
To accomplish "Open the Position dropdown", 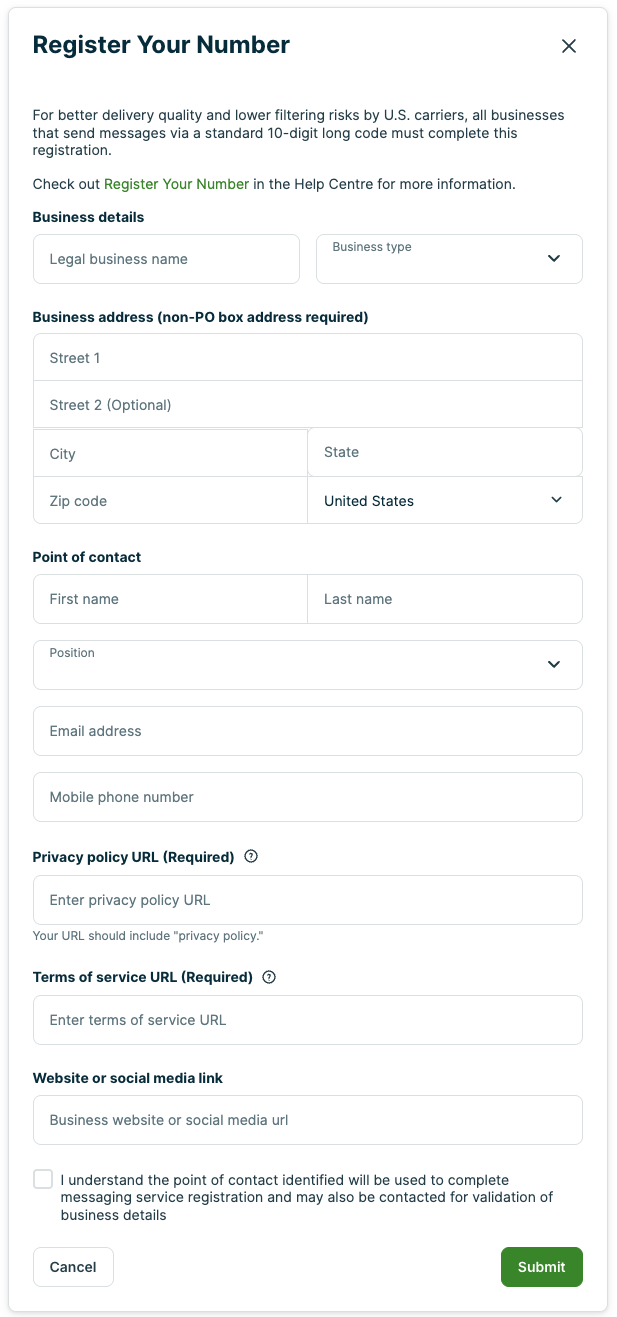I will (307, 665).
